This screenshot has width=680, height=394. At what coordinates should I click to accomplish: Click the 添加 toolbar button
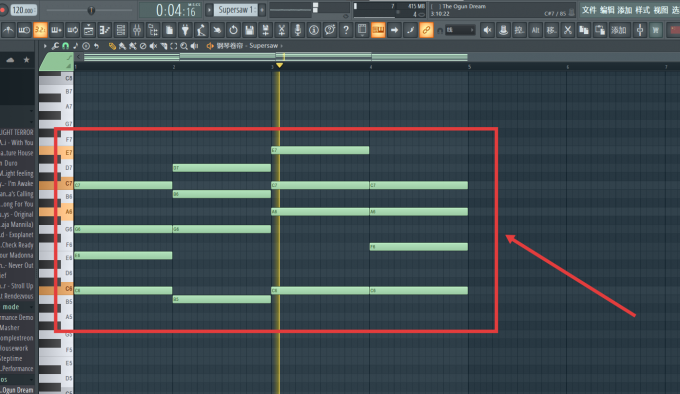click(618, 30)
